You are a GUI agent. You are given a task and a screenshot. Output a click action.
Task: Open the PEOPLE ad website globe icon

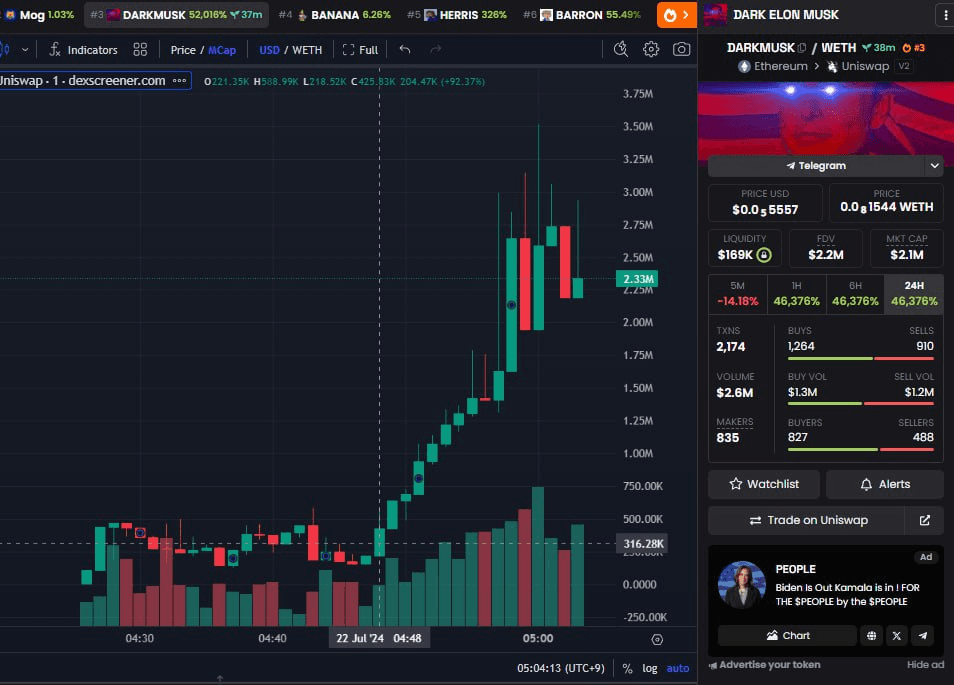click(872, 636)
